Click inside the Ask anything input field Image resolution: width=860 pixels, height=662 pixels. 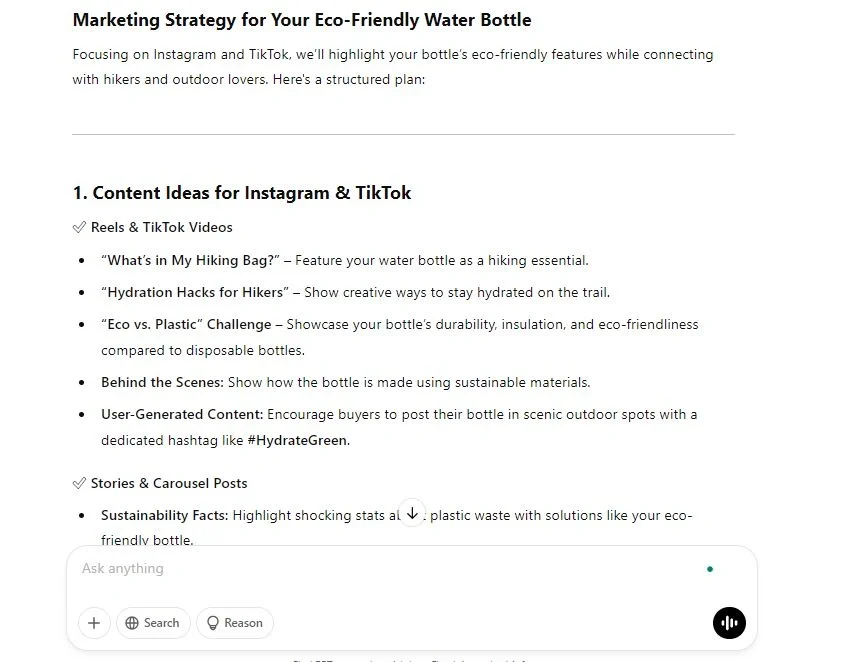click(x=300, y=568)
